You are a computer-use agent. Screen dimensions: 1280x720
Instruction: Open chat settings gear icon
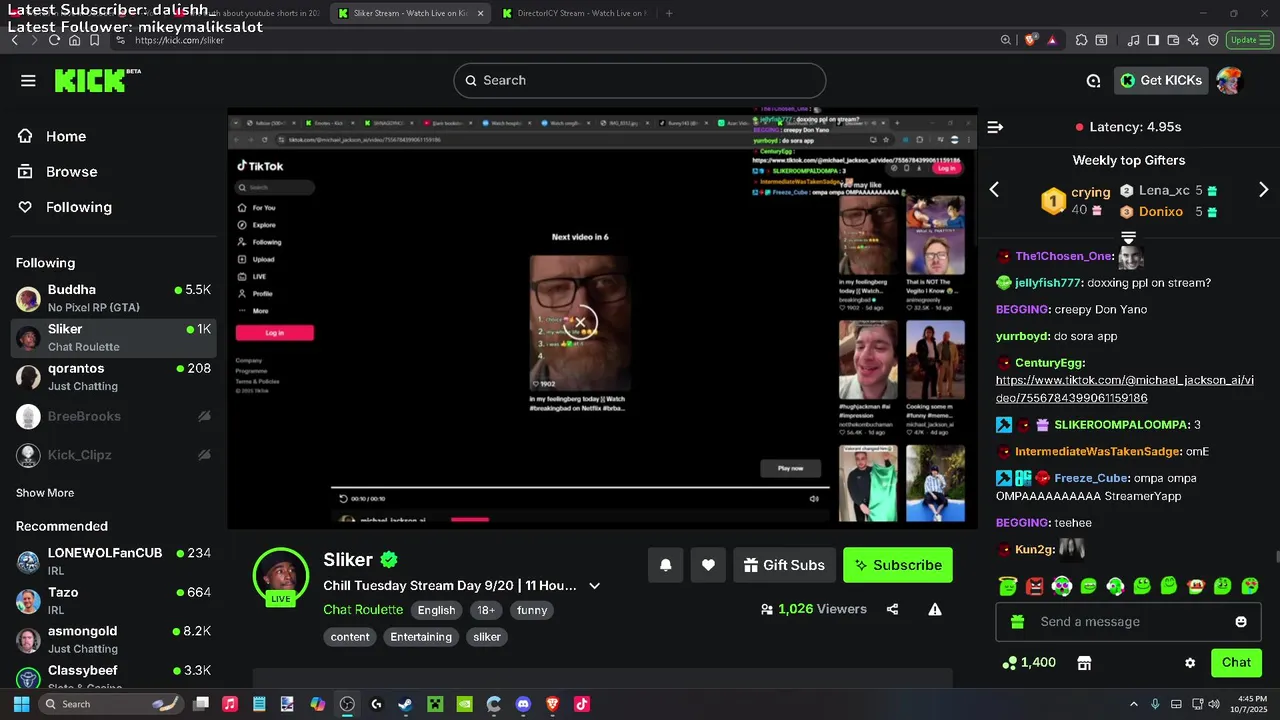pyautogui.click(x=1190, y=663)
